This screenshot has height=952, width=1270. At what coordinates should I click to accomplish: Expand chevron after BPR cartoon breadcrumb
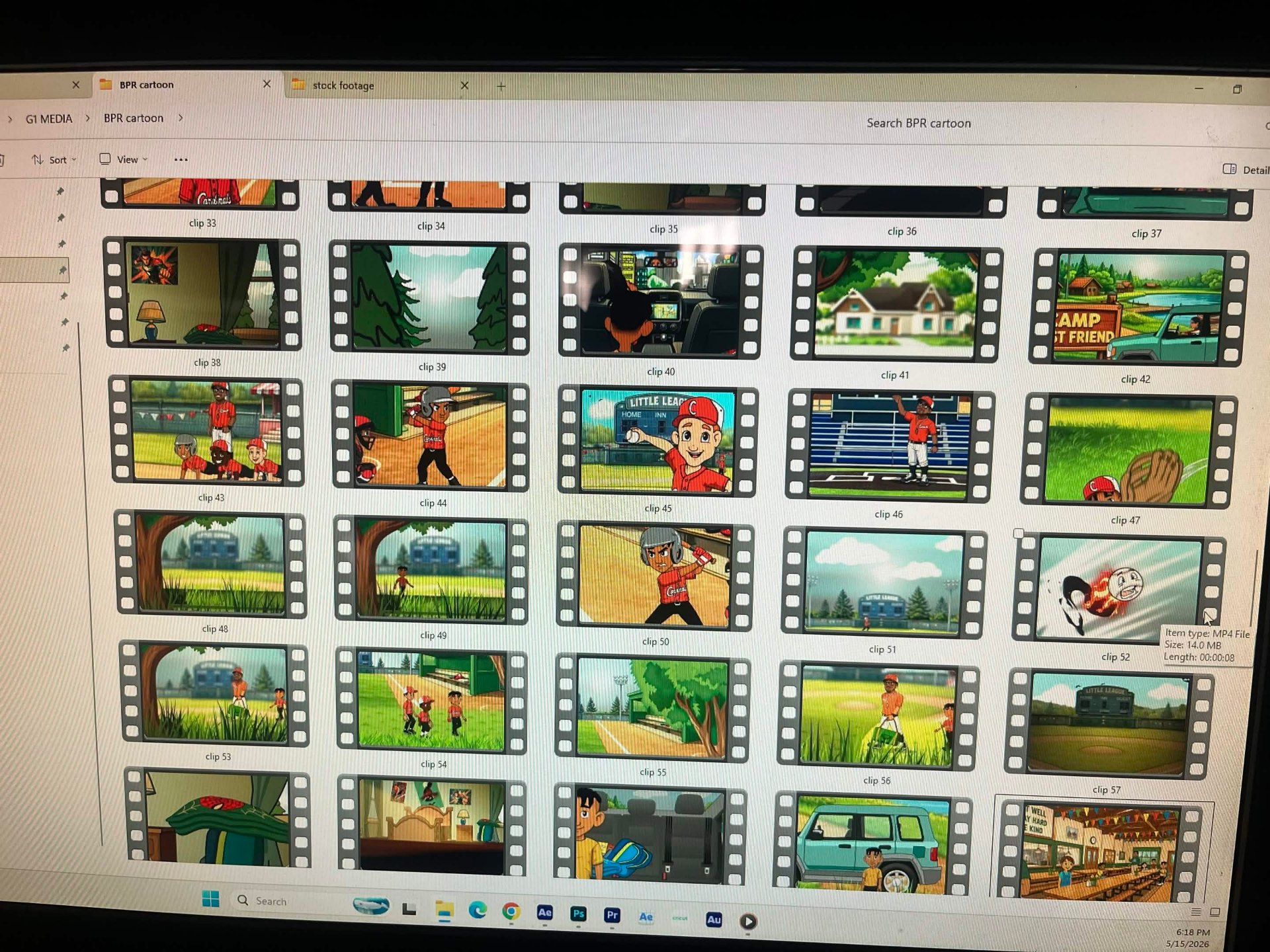point(180,118)
